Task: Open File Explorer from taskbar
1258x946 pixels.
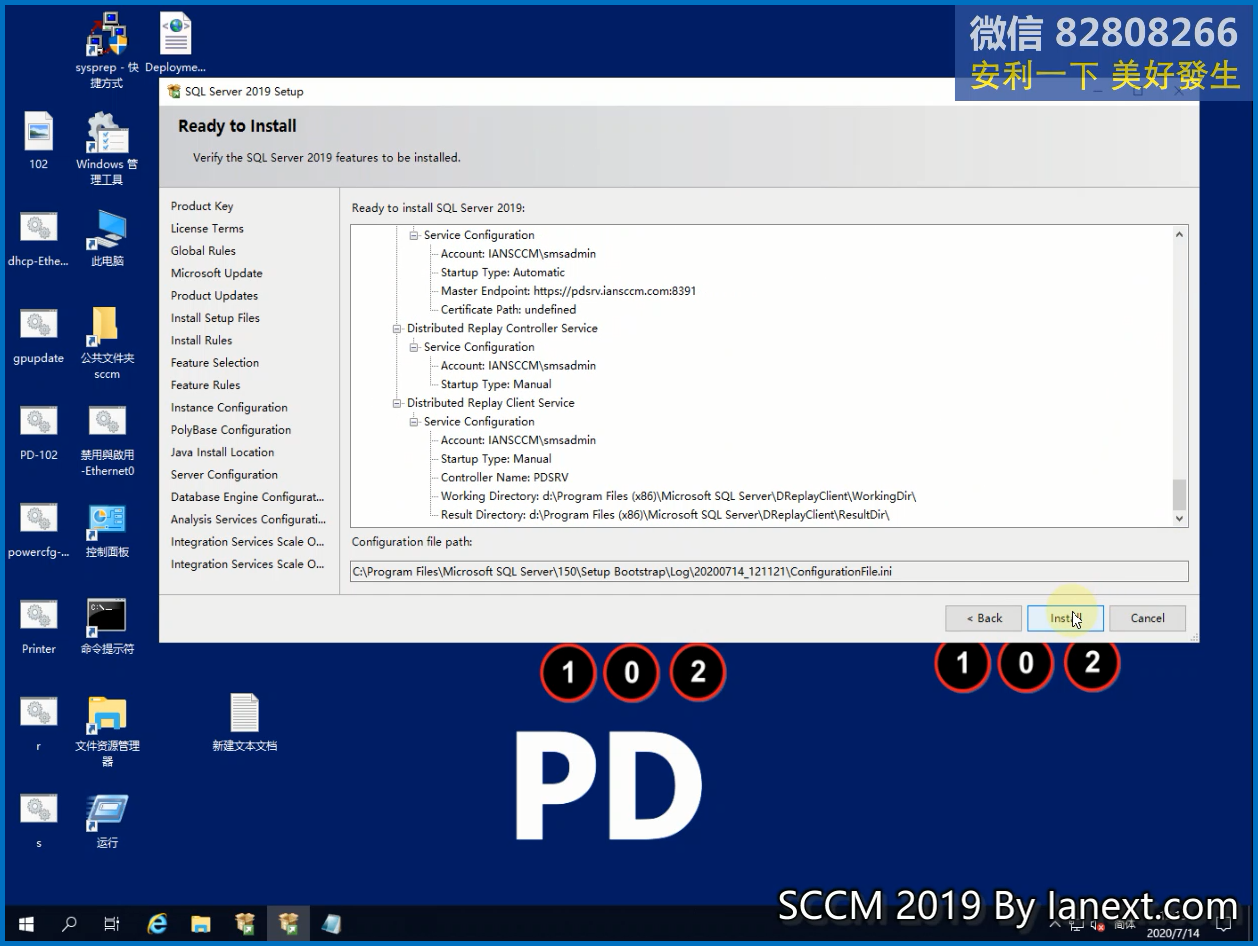Action: pyautogui.click(x=200, y=924)
